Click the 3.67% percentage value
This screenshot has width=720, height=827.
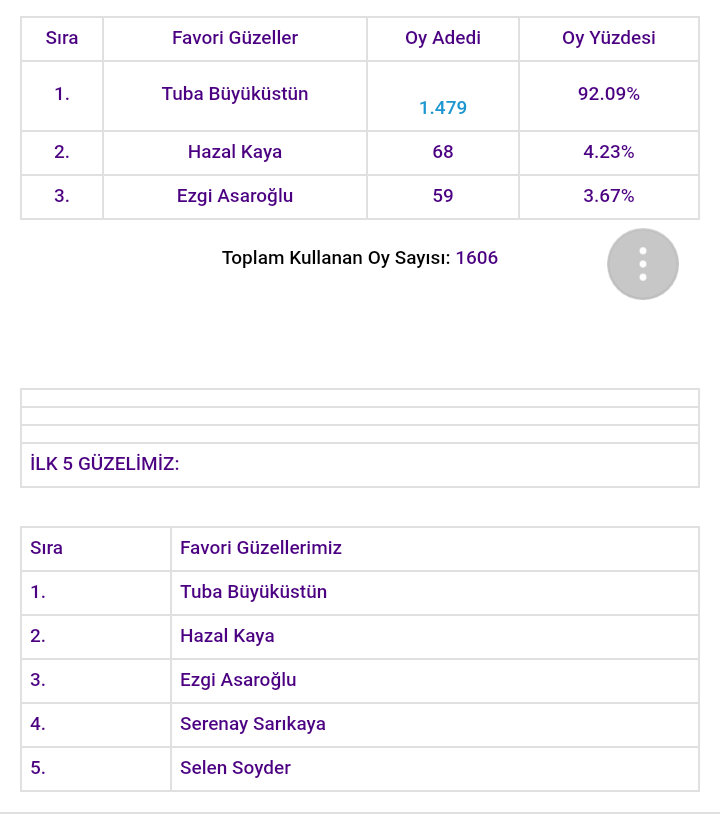(x=609, y=196)
